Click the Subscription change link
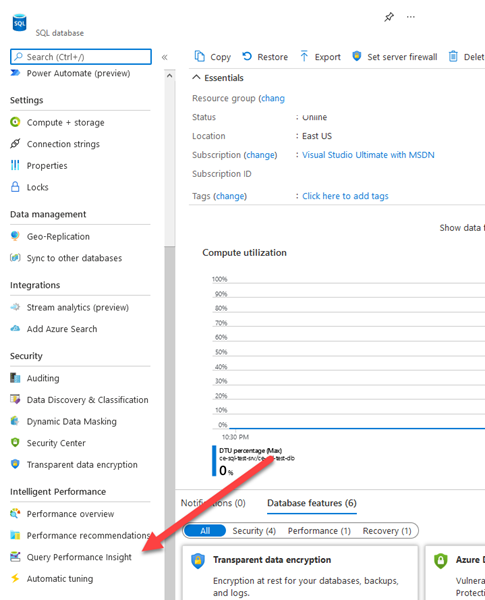The image size is (485, 600). tap(260, 155)
